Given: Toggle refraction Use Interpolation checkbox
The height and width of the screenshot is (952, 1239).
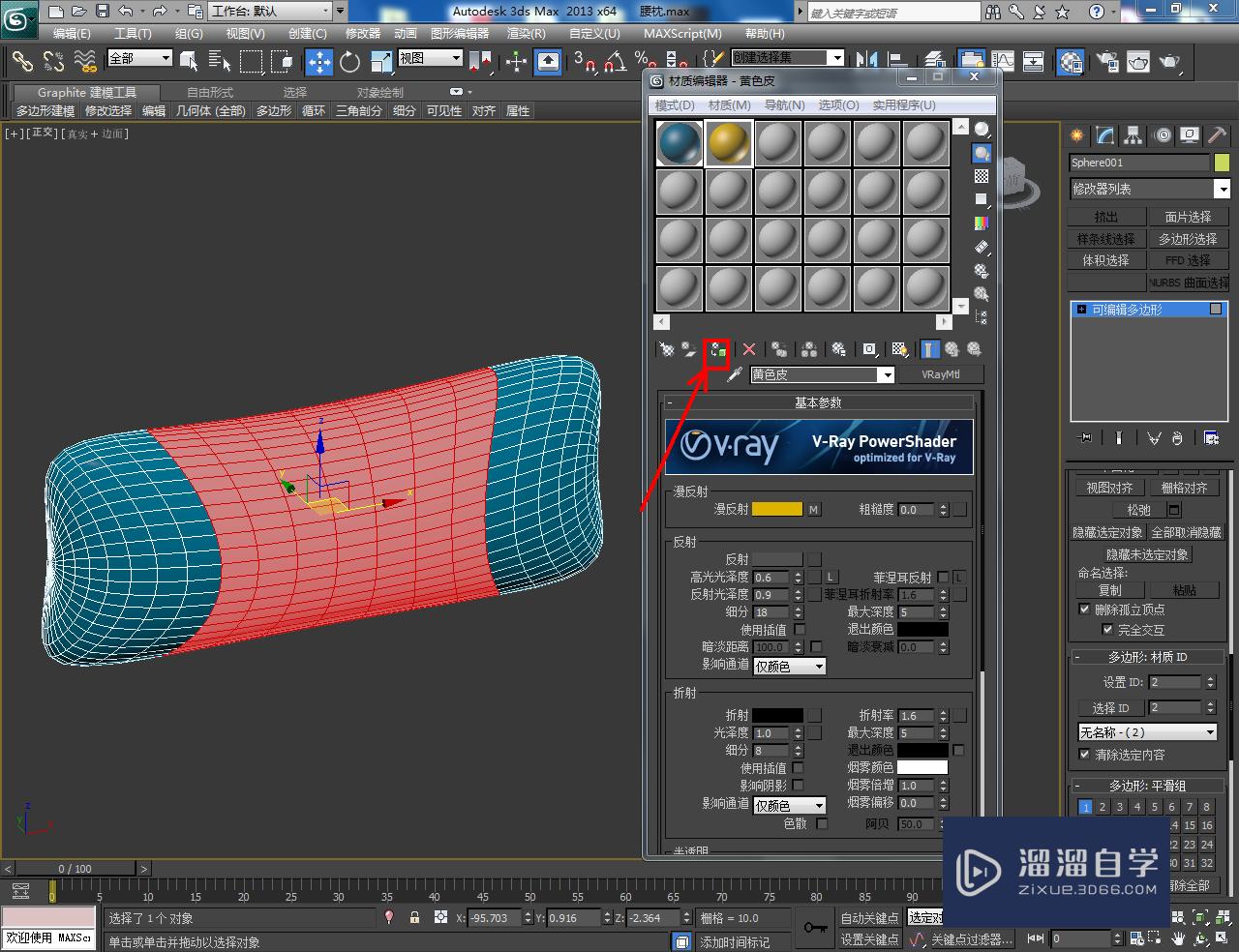Looking at the screenshot, I should coord(799,767).
